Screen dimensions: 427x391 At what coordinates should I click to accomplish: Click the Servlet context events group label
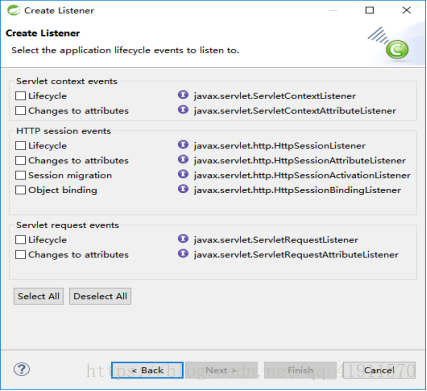click(x=67, y=81)
